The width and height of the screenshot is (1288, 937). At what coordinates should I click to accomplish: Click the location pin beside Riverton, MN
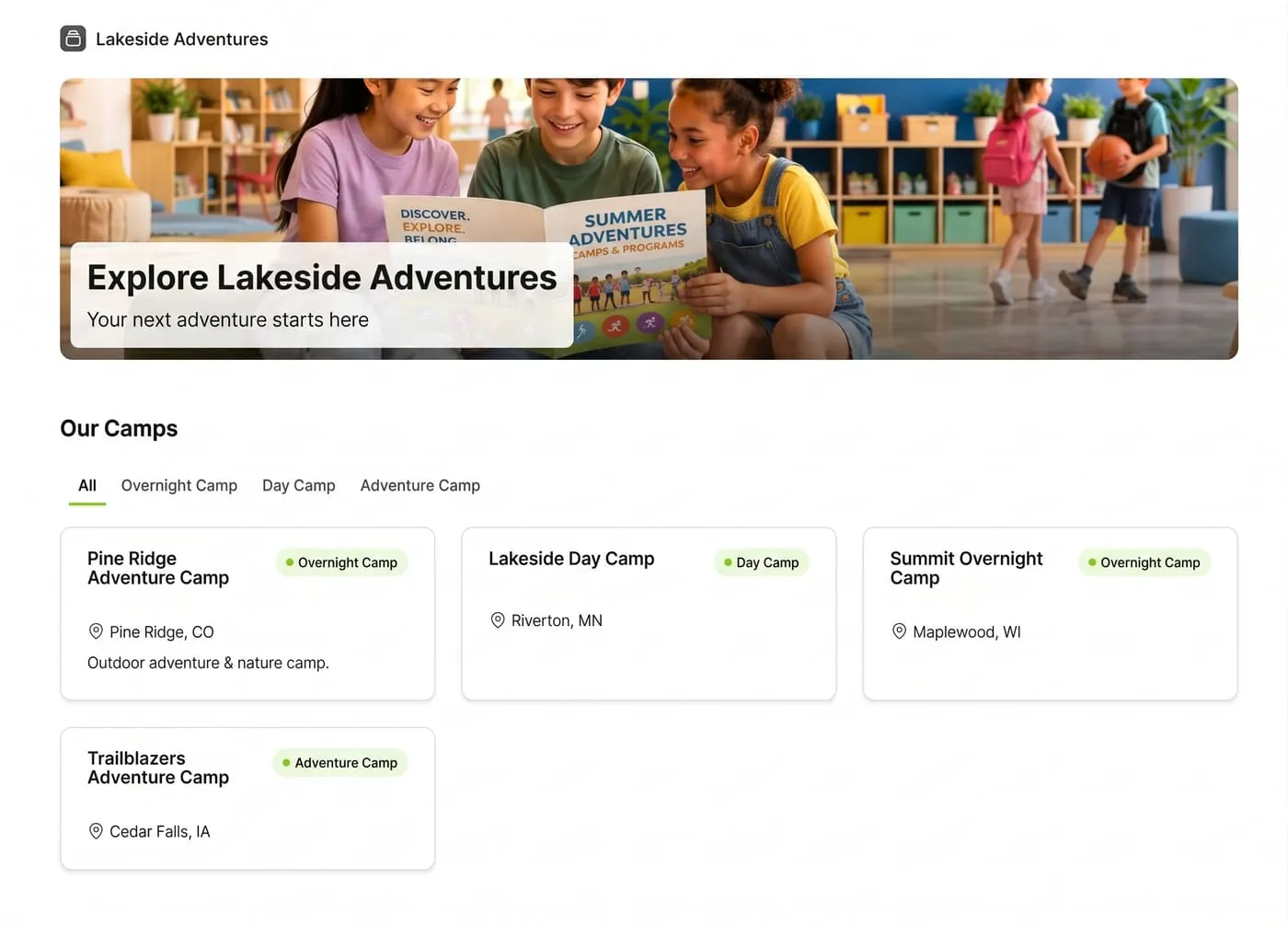click(498, 620)
